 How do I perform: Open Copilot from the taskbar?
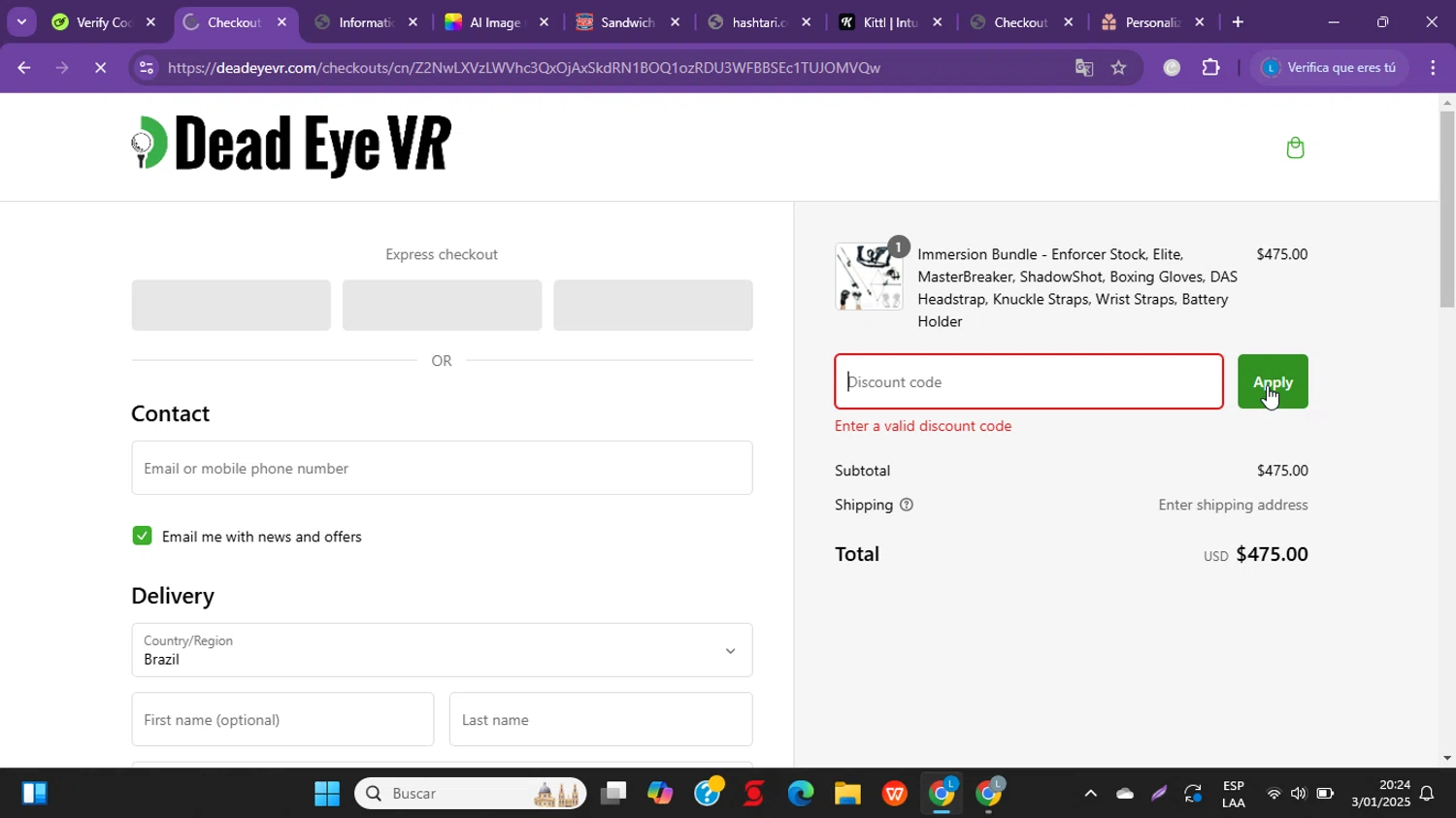[660, 794]
